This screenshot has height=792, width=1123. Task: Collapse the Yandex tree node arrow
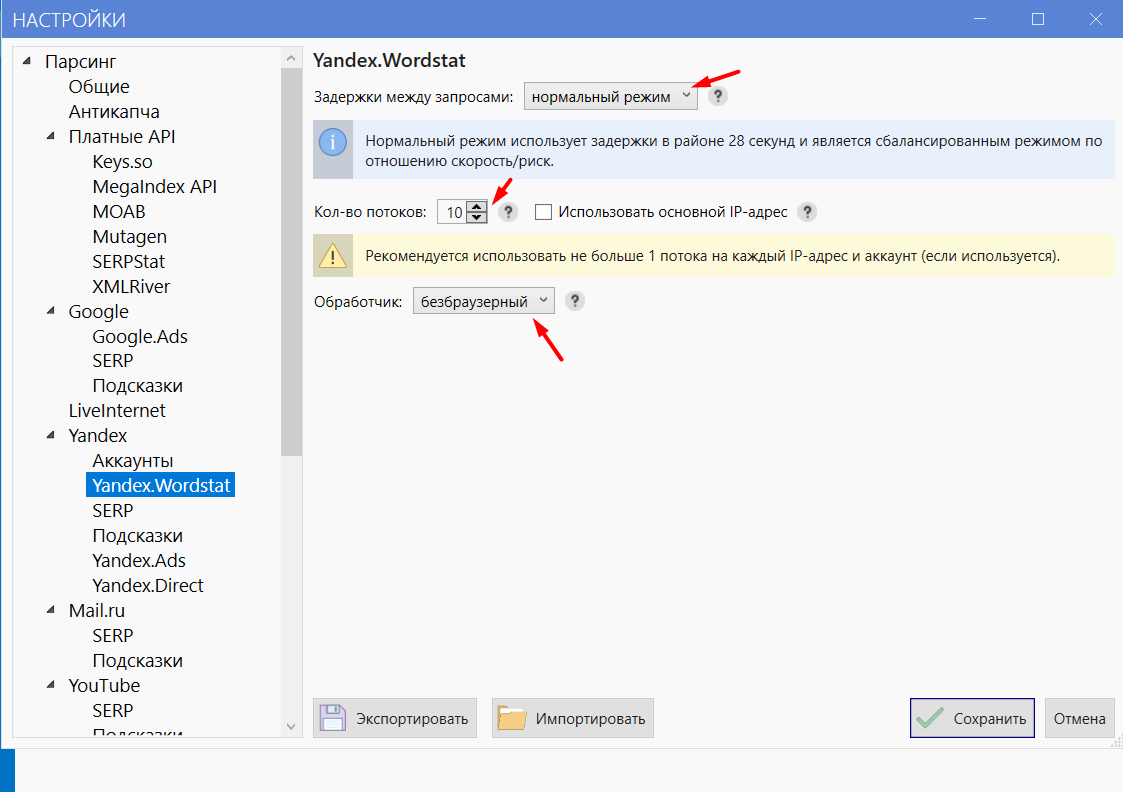[51, 435]
